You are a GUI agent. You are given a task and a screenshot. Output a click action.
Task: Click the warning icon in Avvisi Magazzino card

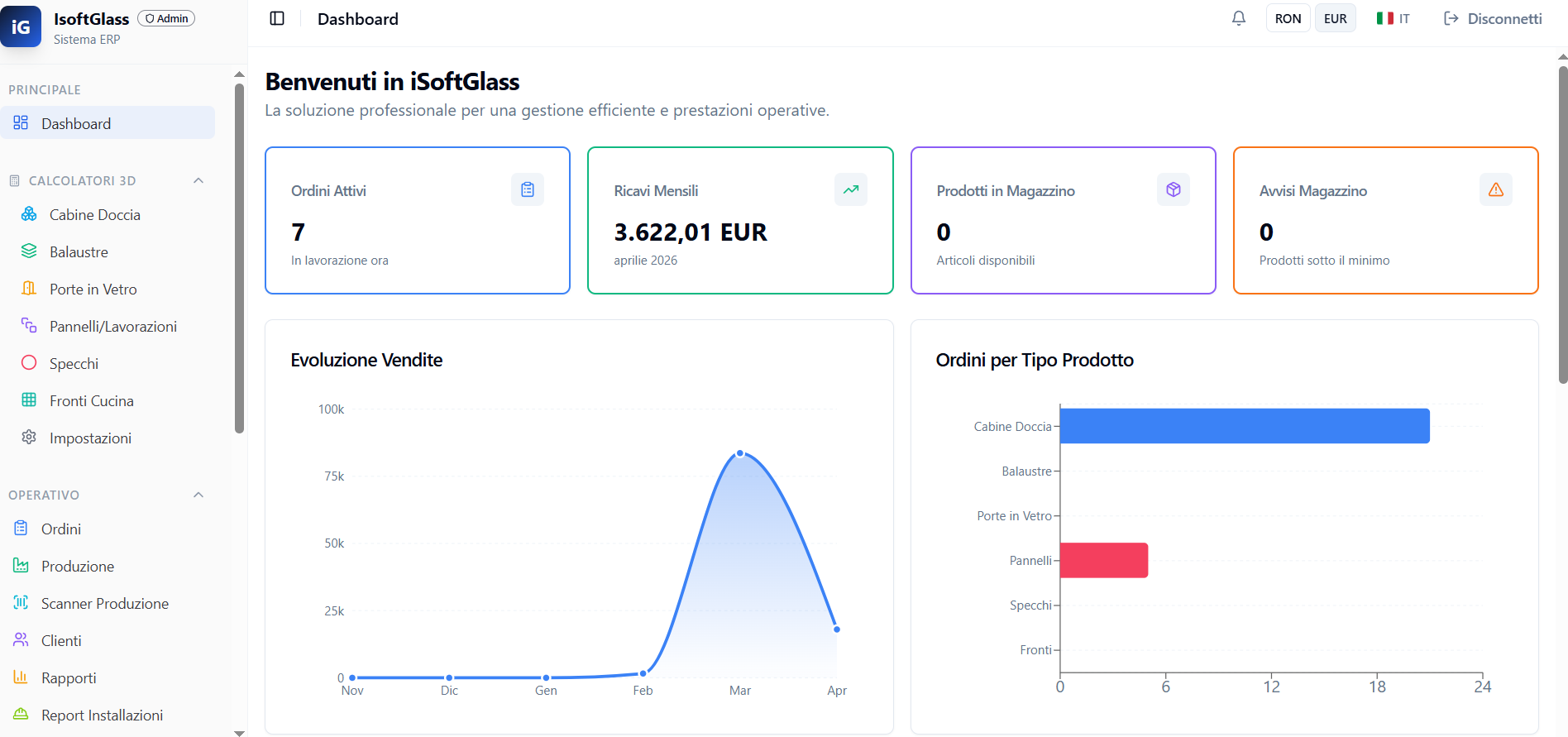(1495, 190)
